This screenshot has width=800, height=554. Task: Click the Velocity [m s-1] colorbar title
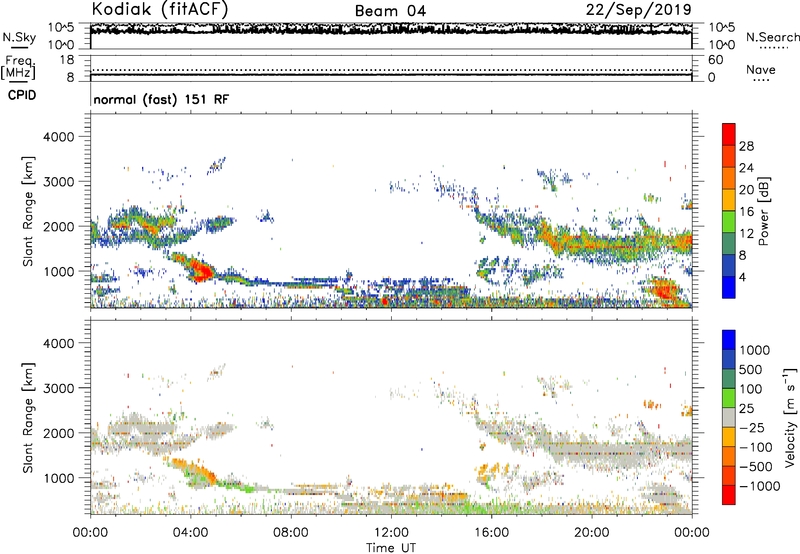point(790,417)
